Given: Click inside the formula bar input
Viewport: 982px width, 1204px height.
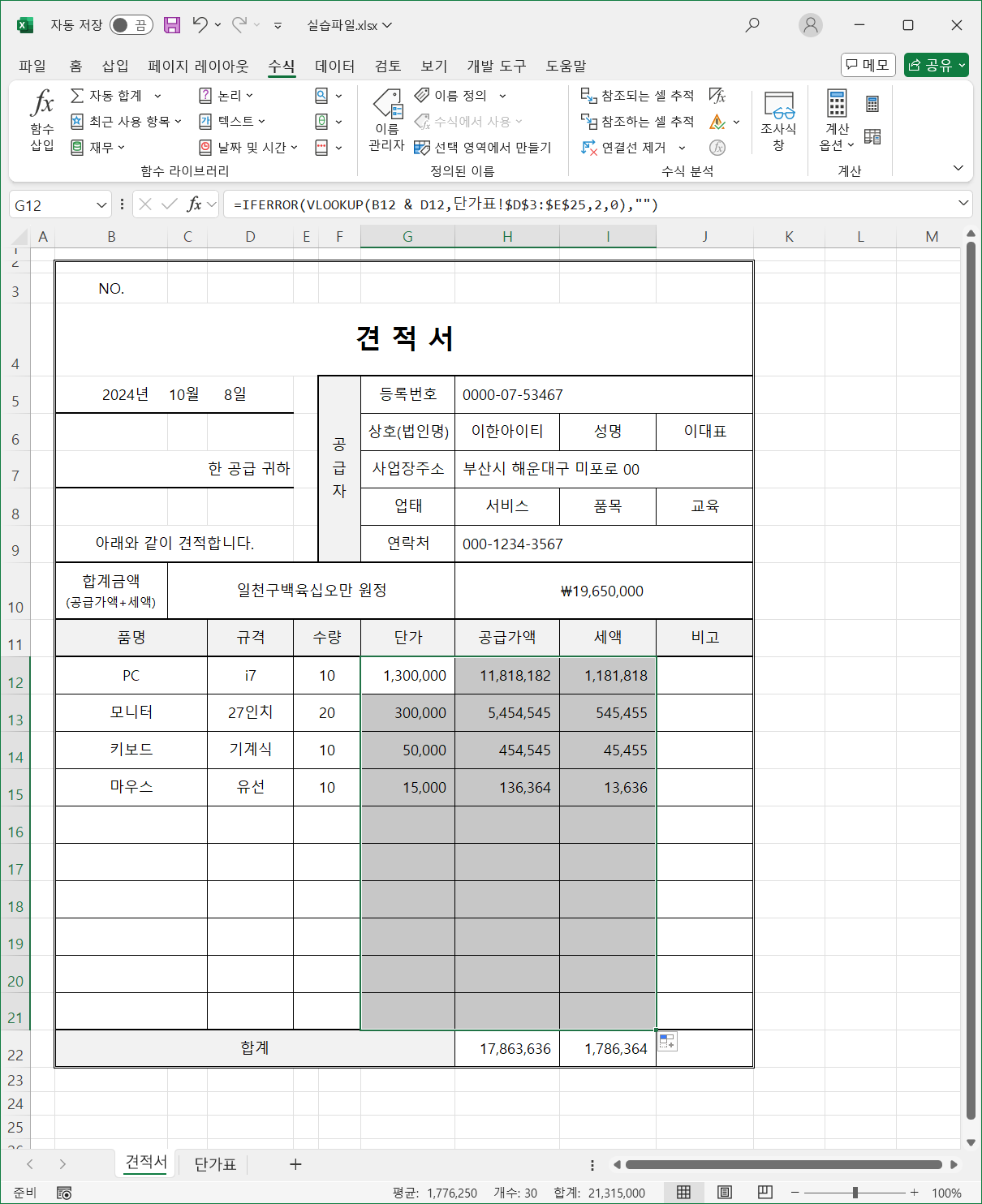Looking at the screenshot, I should 588,204.
